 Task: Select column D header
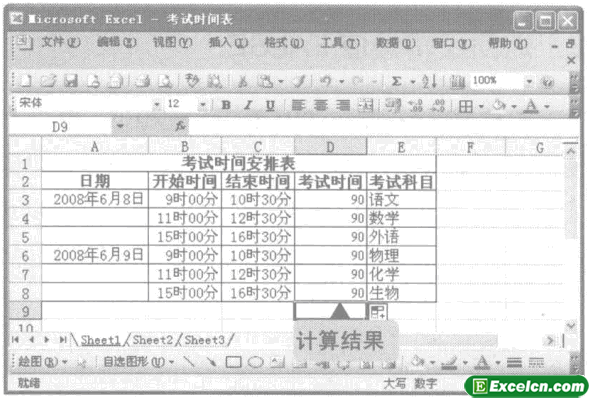coord(330,147)
